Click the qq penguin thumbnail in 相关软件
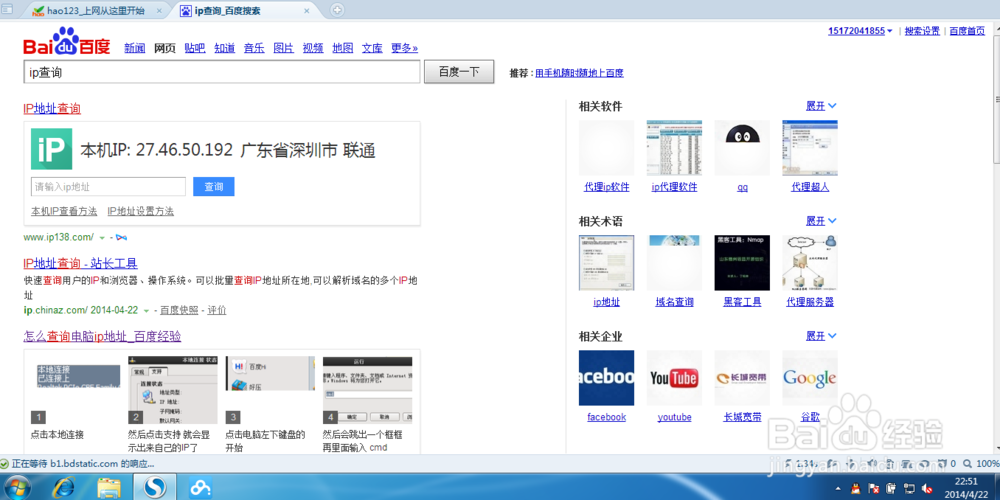This screenshot has width=1000, height=500. [742, 148]
